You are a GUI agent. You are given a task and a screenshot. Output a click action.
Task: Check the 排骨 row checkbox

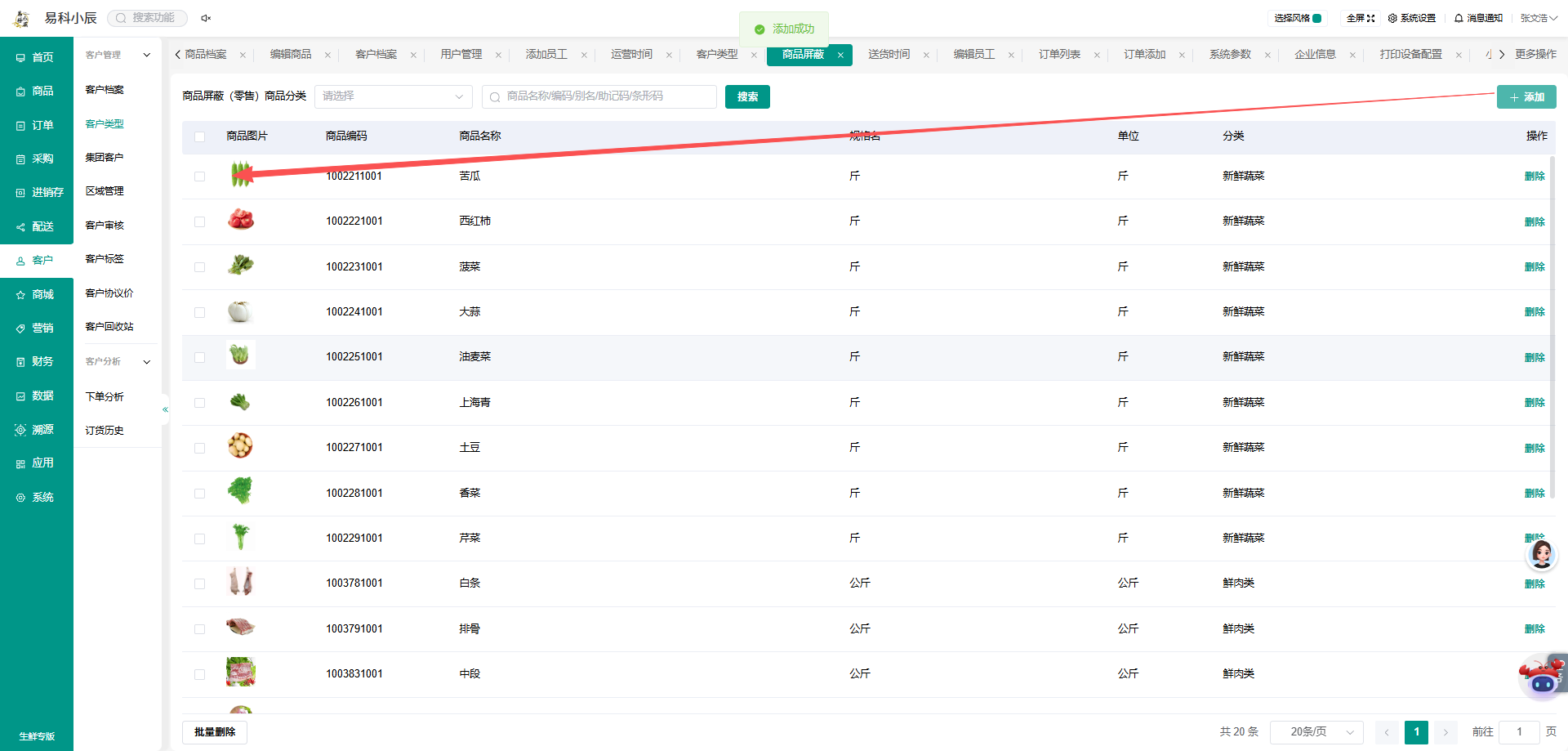click(x=200, y=629)
